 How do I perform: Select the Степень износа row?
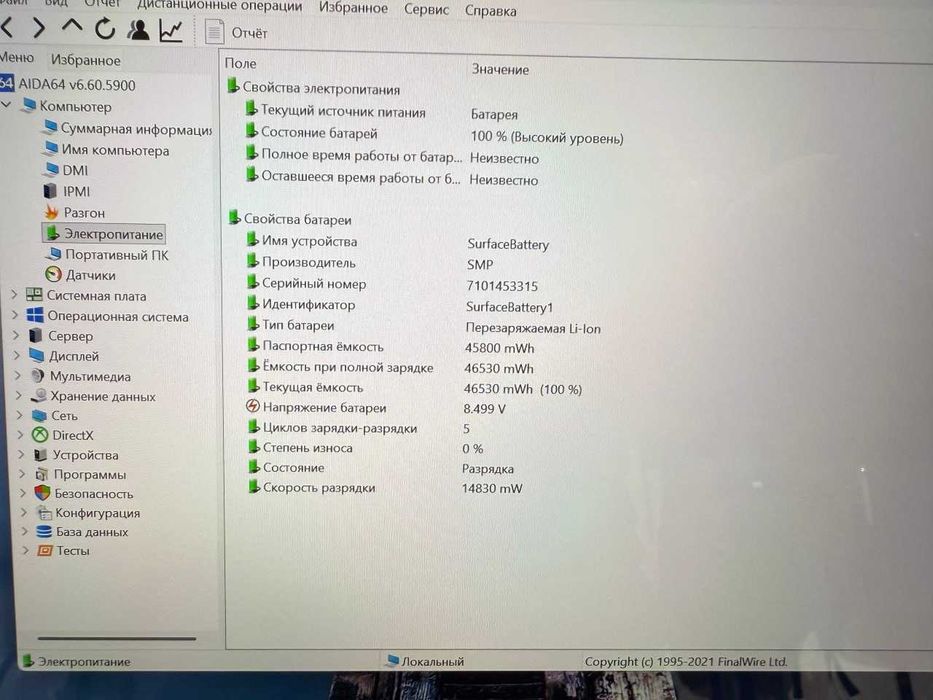365,448
